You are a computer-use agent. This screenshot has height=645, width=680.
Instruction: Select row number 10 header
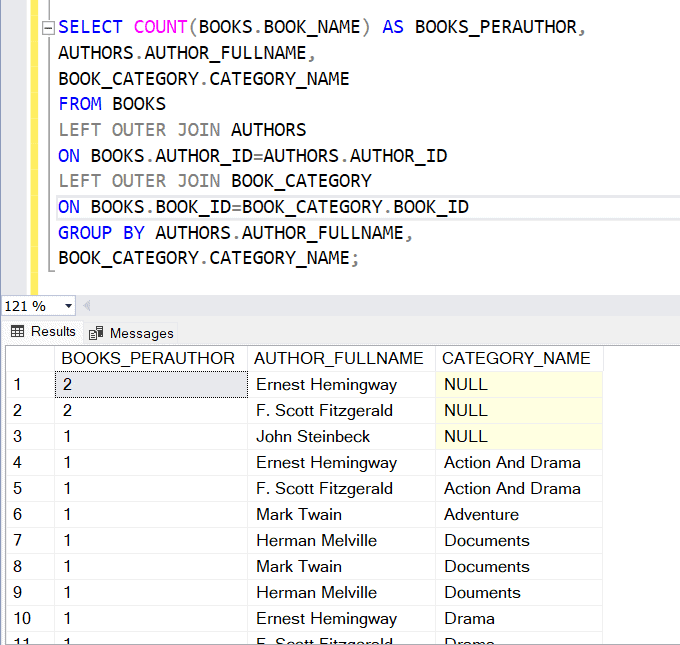(x=30, y=619)
